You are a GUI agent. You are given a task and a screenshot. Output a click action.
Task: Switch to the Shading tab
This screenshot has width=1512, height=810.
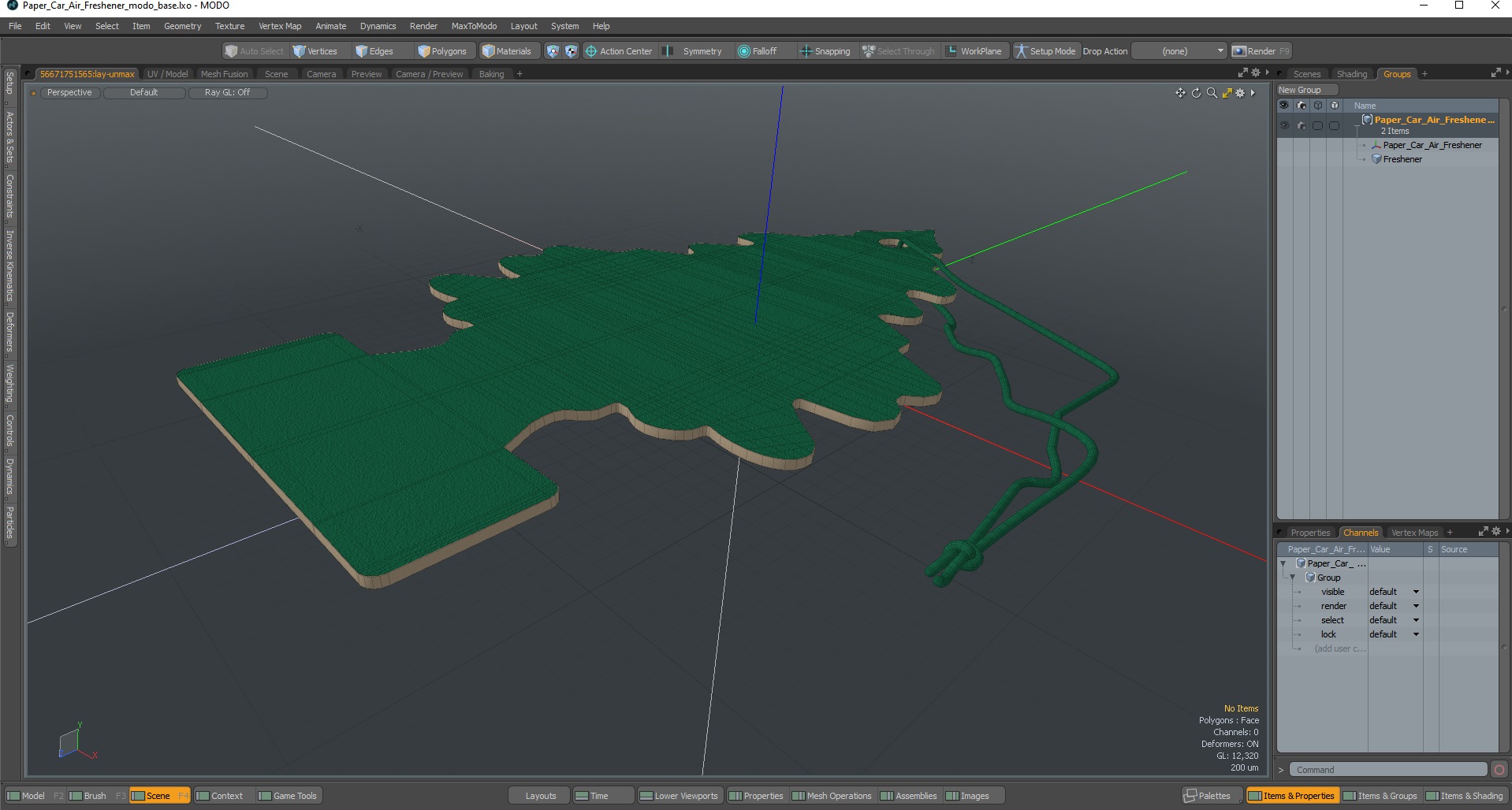click(x=1352, y=74)
